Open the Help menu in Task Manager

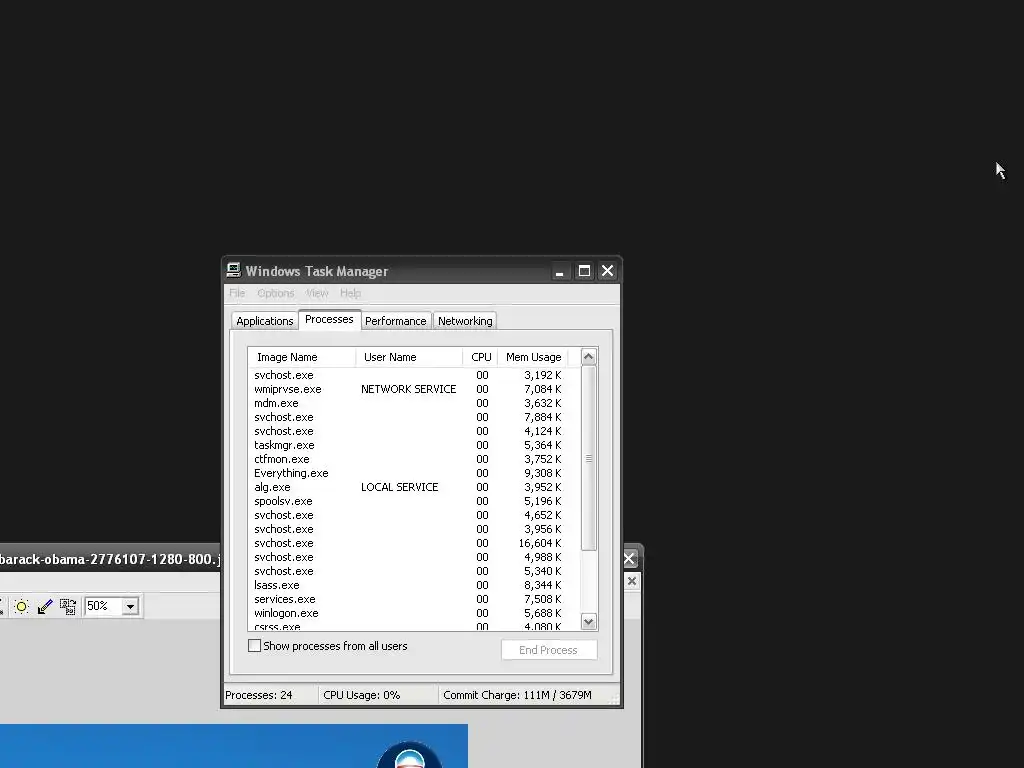[x=350, y=293]
